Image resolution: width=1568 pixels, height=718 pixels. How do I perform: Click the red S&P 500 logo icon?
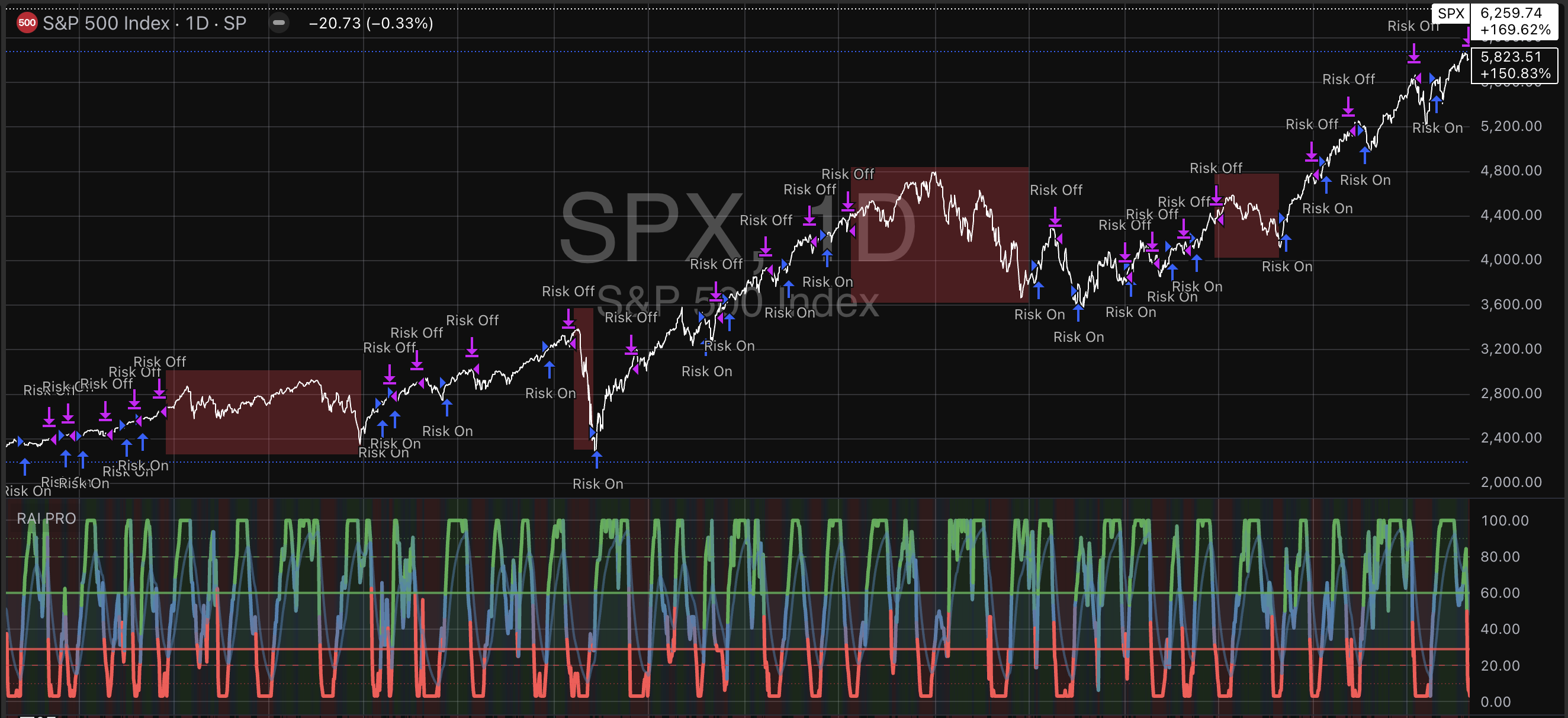[27, 23]
